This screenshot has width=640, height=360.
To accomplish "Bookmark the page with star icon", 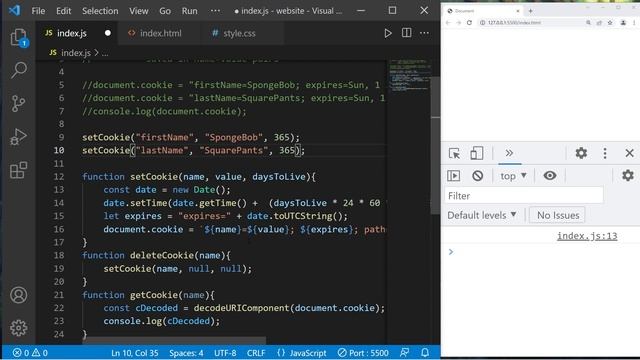I will pos(610,23).
